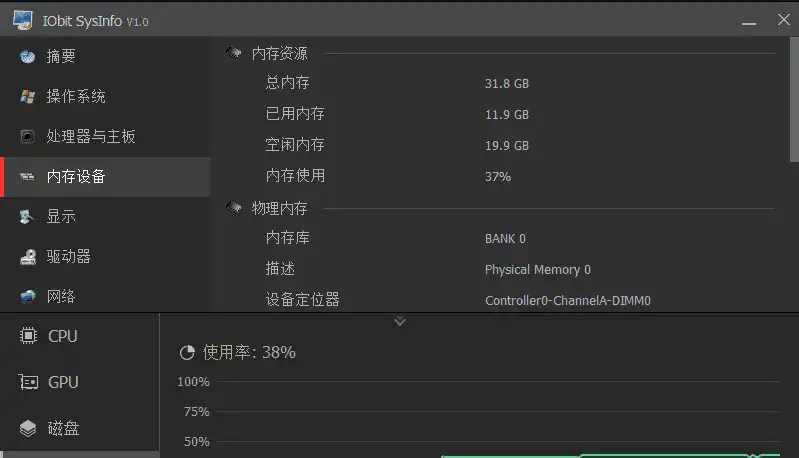Click the memory chip icon beside 物理内存
Screen dimensions: 799x458
[x=233, y=207]
